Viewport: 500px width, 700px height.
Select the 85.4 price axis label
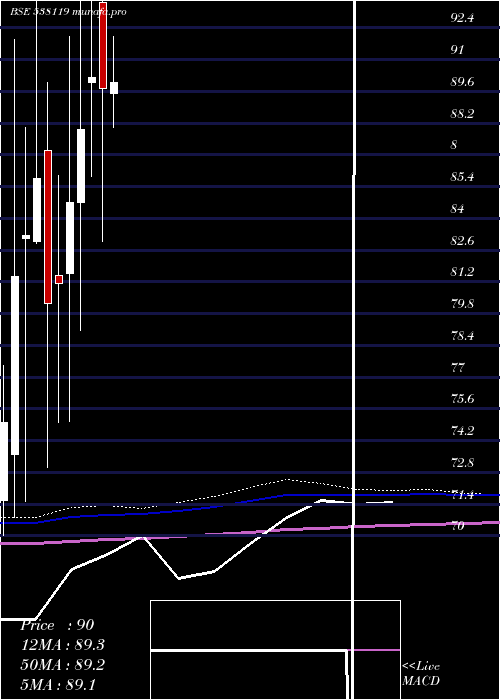tap(462, 177)
